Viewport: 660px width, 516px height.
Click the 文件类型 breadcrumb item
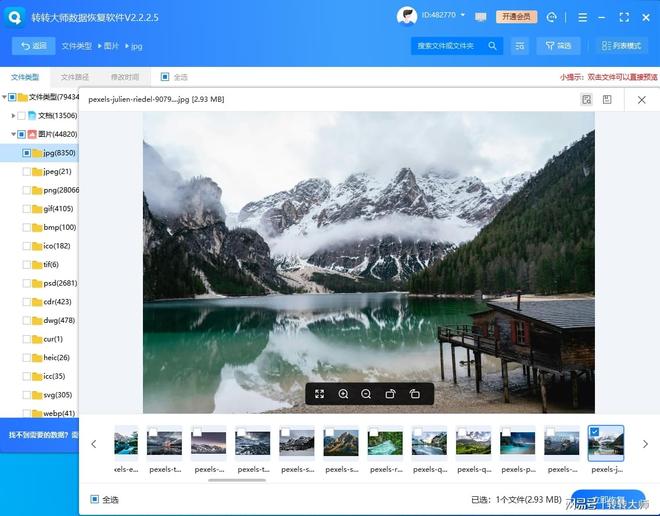click(76, 46)
